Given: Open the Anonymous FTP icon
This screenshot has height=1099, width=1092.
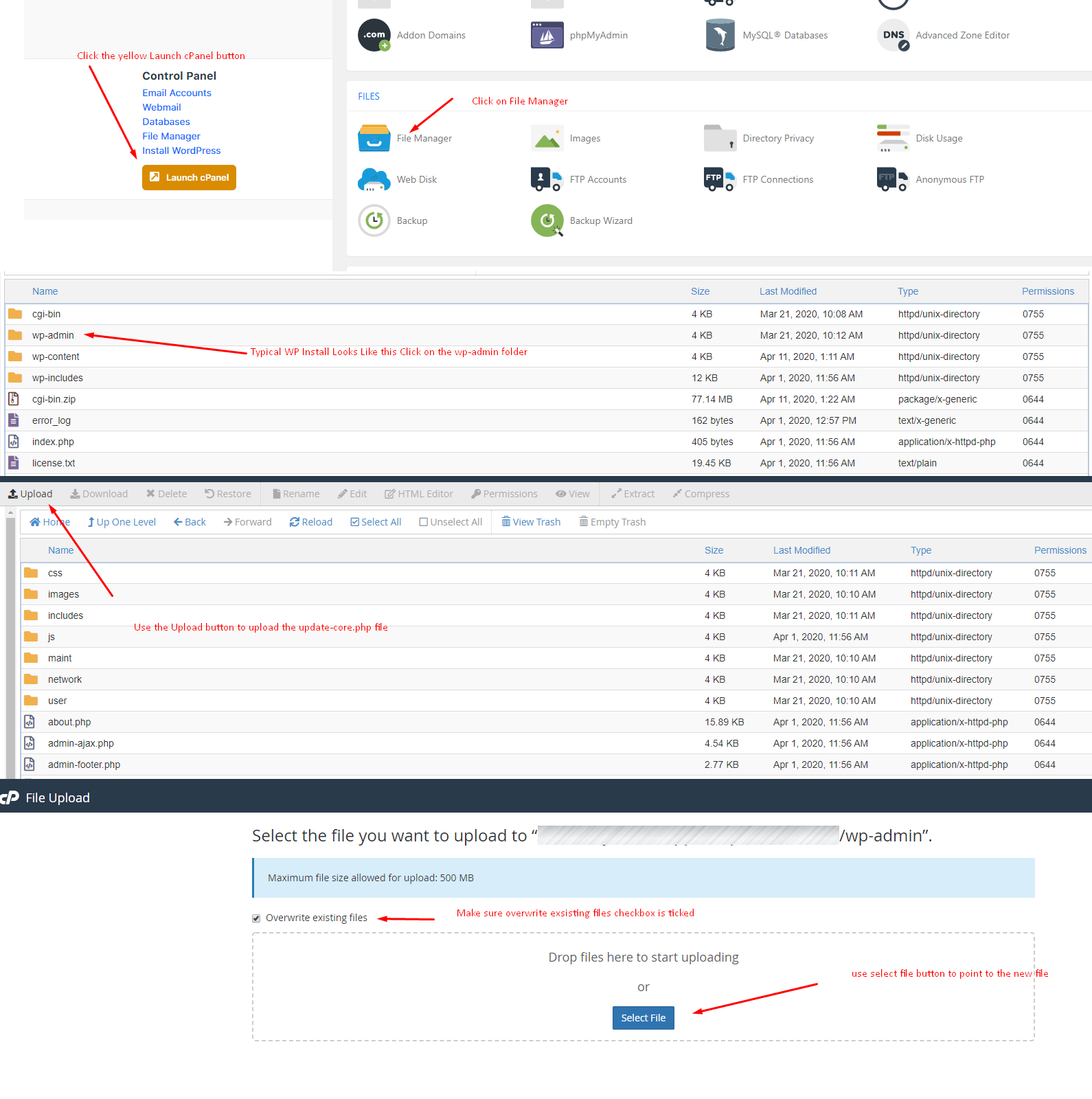Looking at the screenshot, I should pyautogui.click(x=894, y=179).
